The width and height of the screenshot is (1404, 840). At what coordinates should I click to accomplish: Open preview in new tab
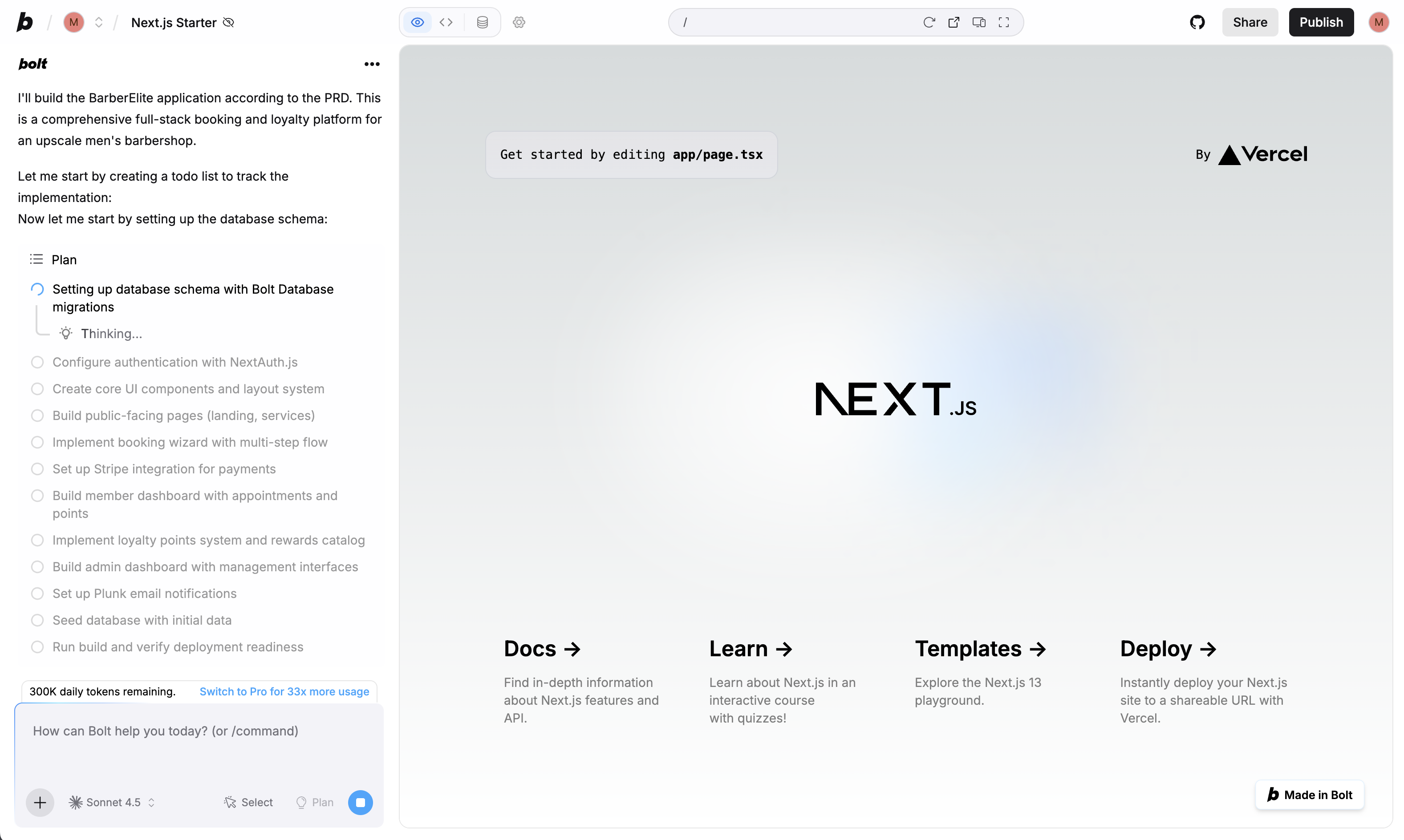tap(954, 22)
